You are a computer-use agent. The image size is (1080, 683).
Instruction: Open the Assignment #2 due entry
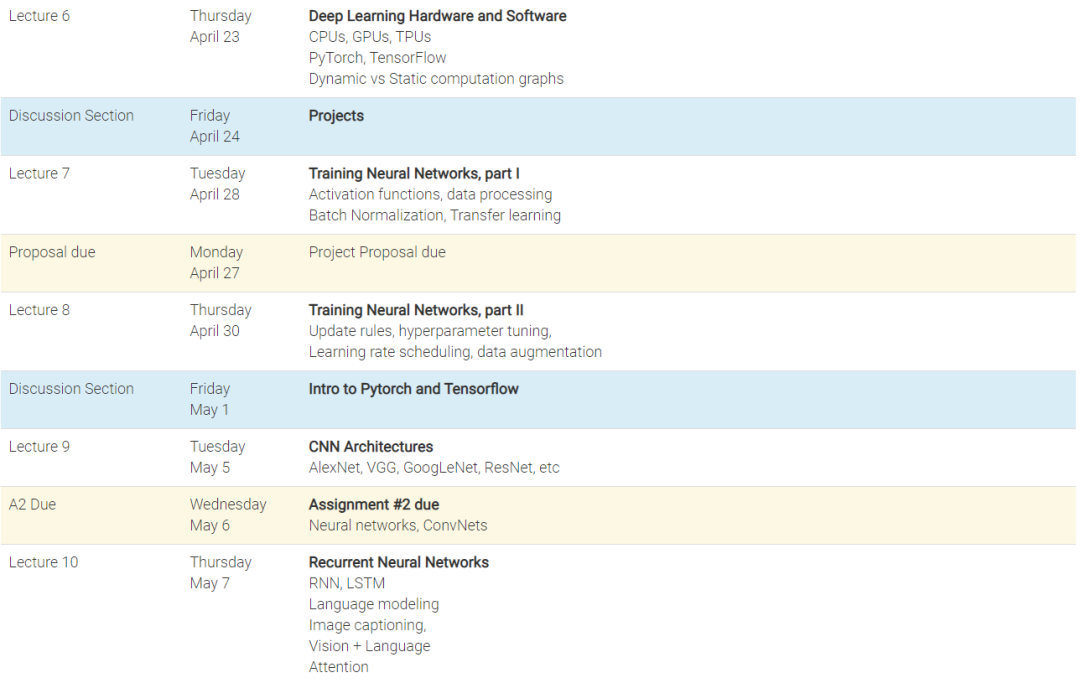373,504
